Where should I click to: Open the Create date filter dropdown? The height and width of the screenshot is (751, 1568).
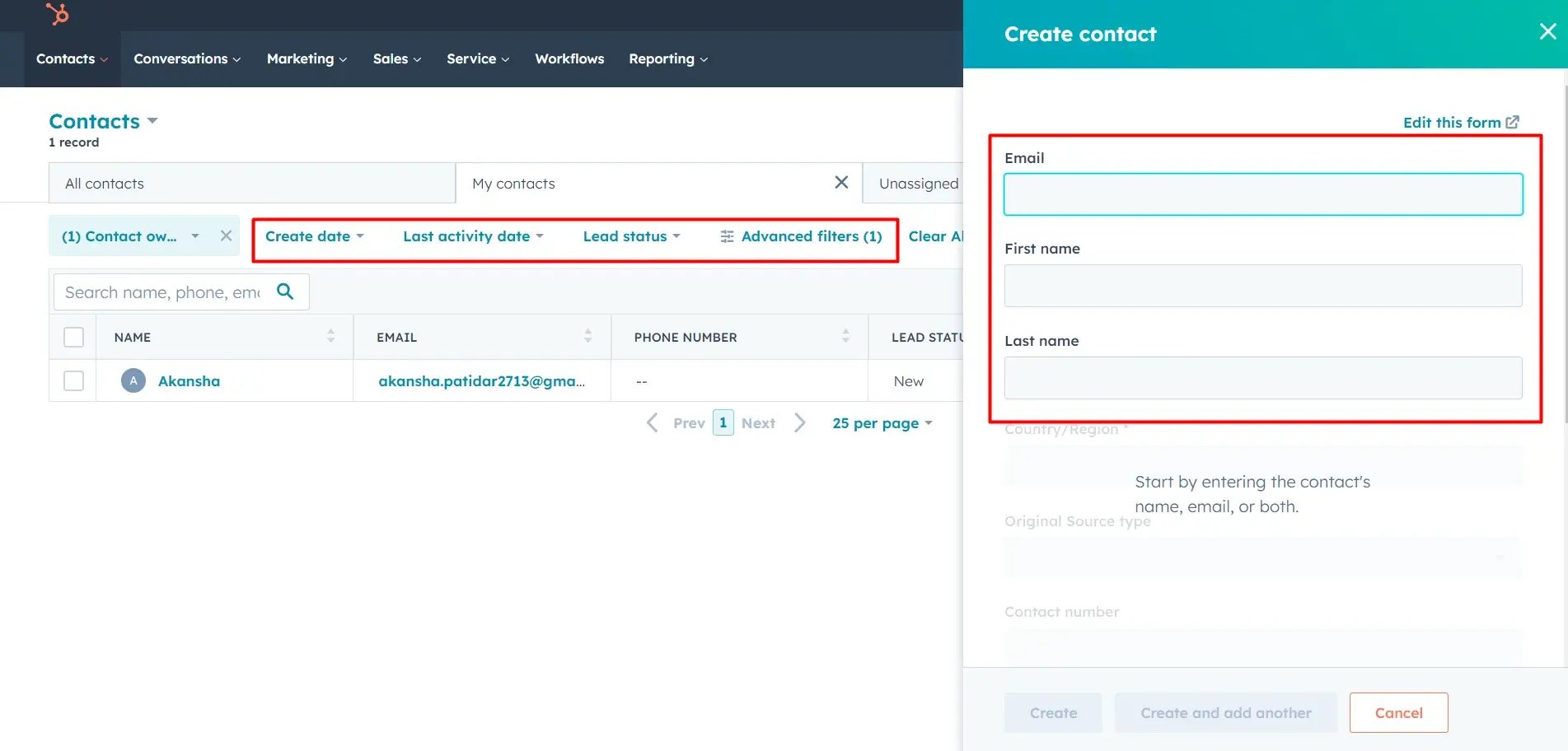(x=314, y=236)
